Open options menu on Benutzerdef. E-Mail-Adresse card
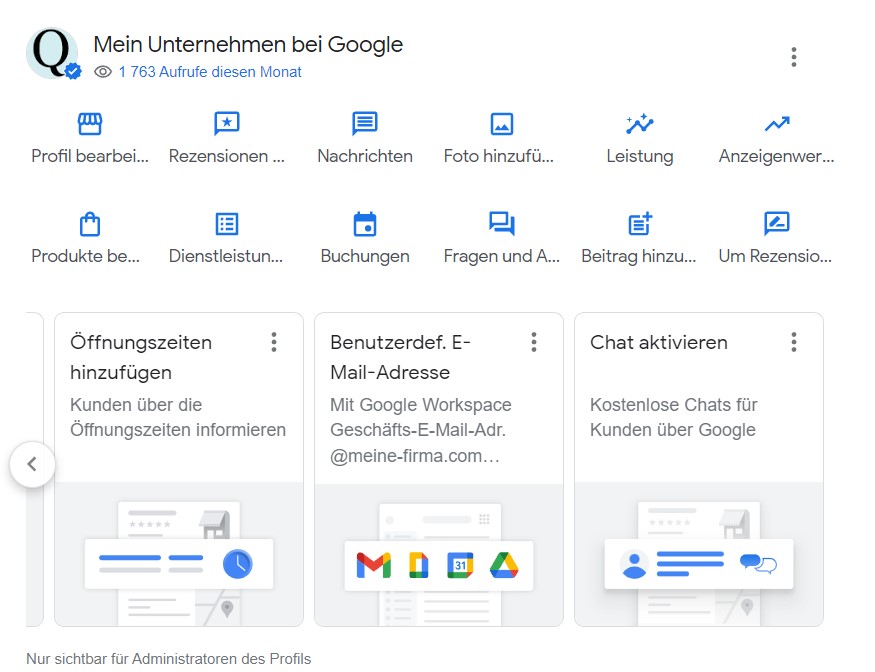 point(534,342)
